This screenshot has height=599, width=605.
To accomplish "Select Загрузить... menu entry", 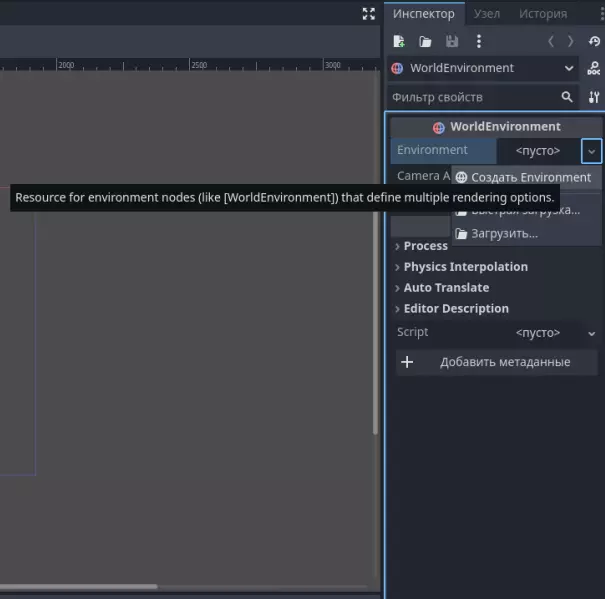I will tap(526, 234).
